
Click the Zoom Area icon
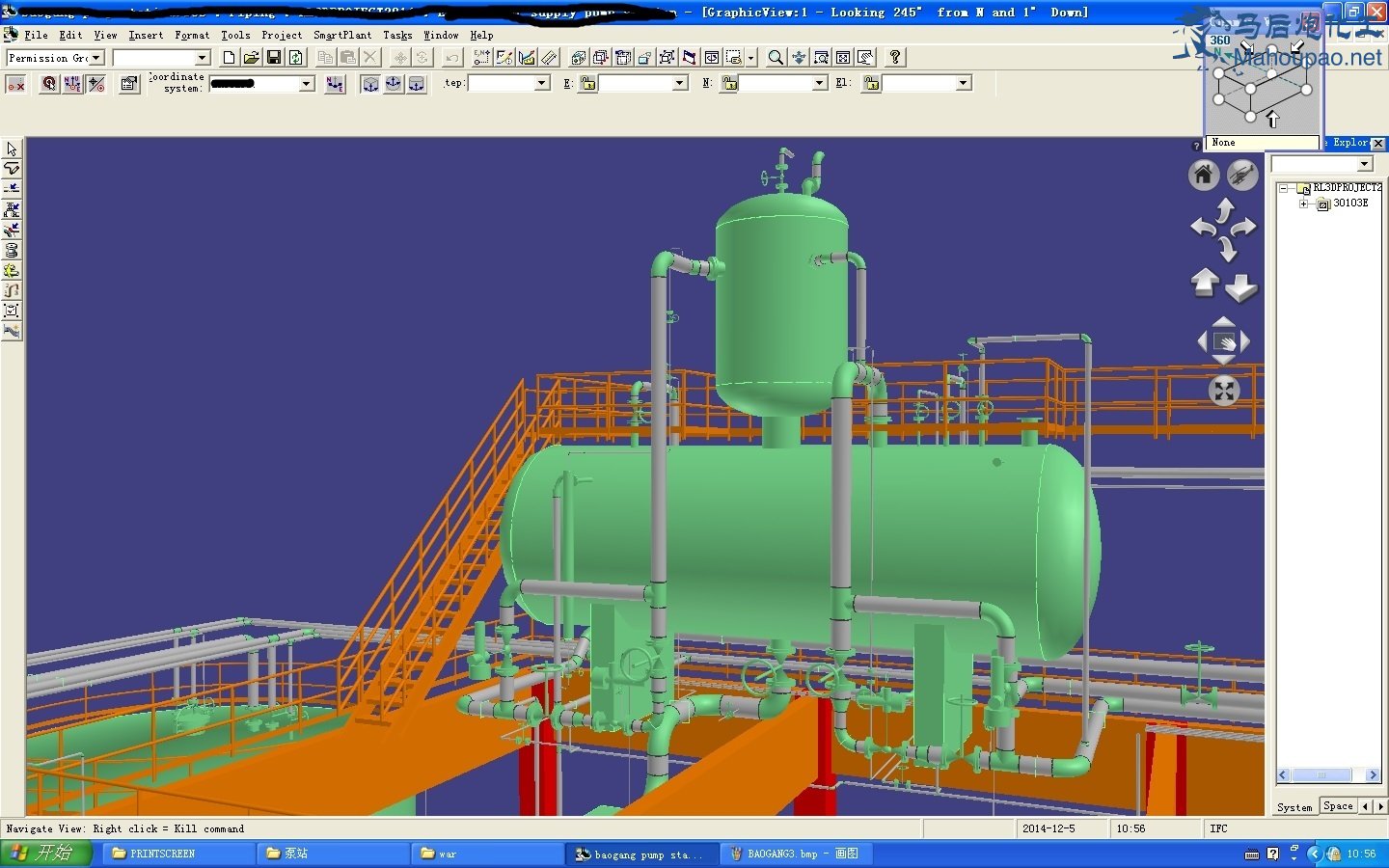tap(821, 58)
